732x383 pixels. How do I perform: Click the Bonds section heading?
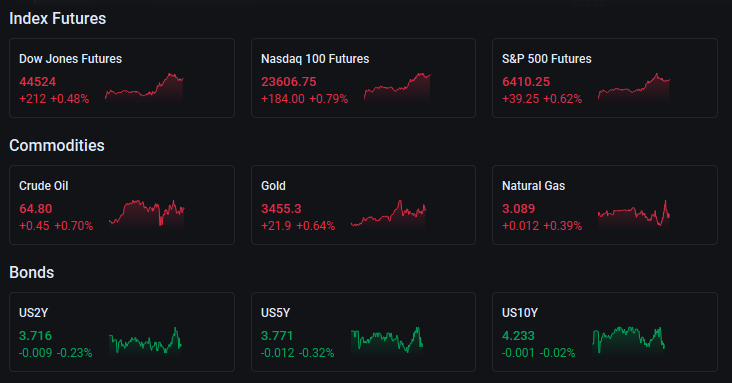[x=32, y=273]
